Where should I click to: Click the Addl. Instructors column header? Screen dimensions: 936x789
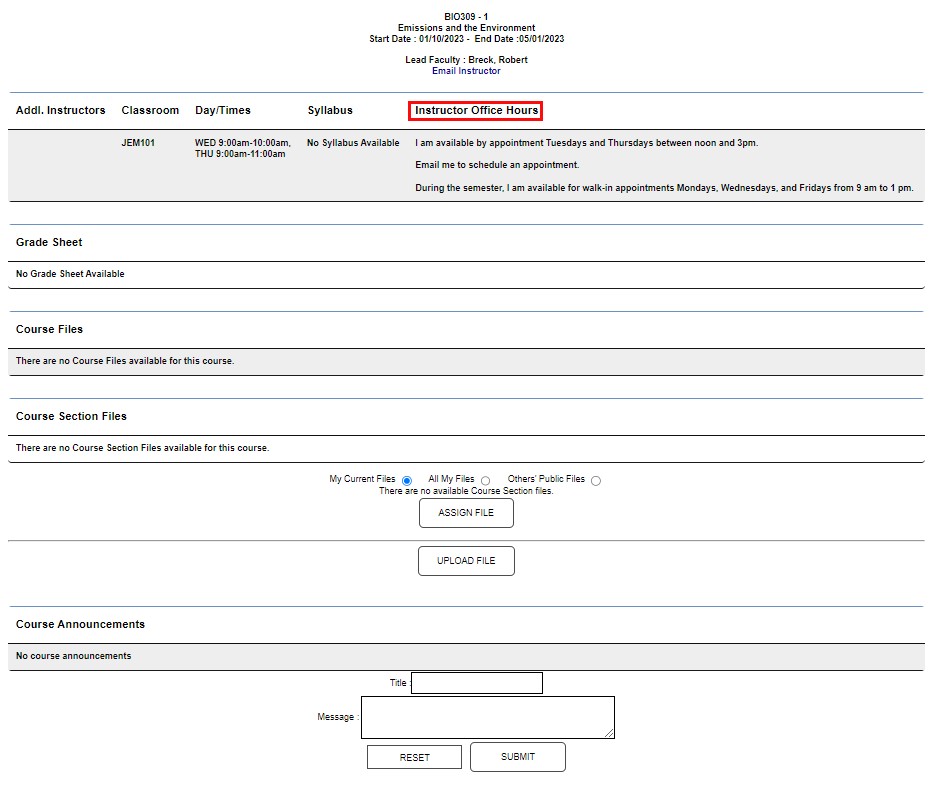(x=60, y=110)
